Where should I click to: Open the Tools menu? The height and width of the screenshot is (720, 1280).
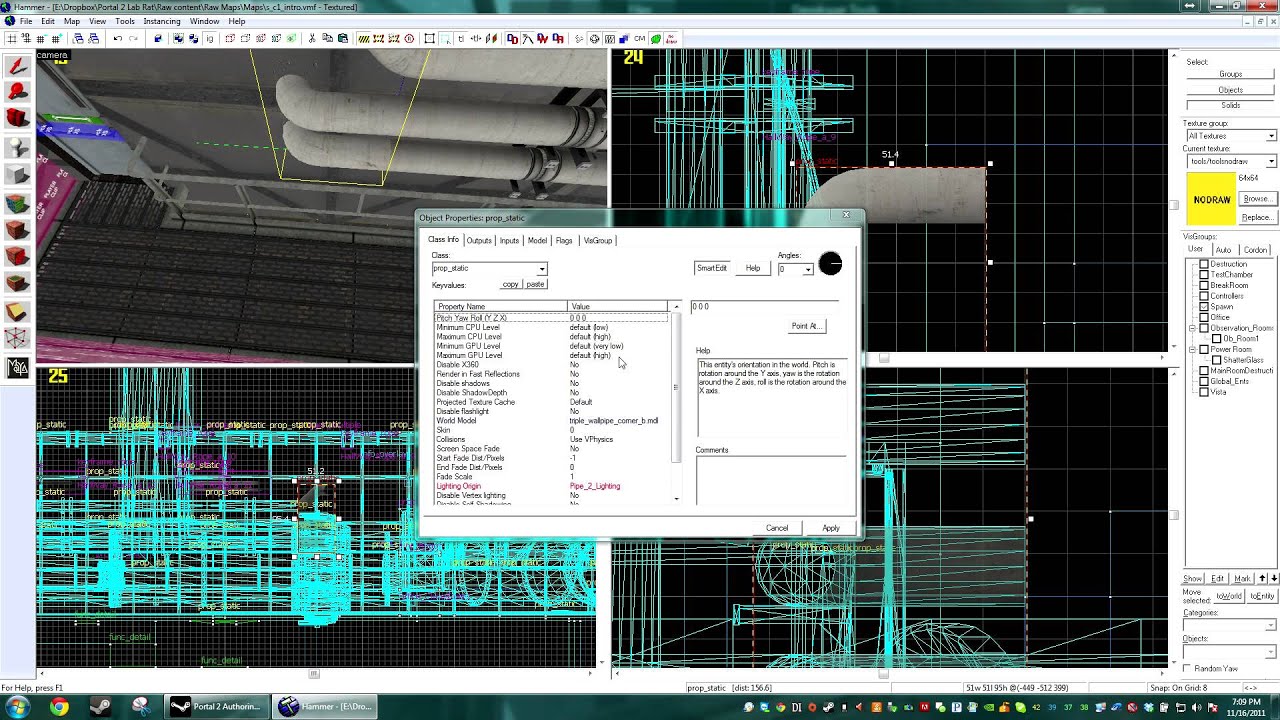point(125,21)
